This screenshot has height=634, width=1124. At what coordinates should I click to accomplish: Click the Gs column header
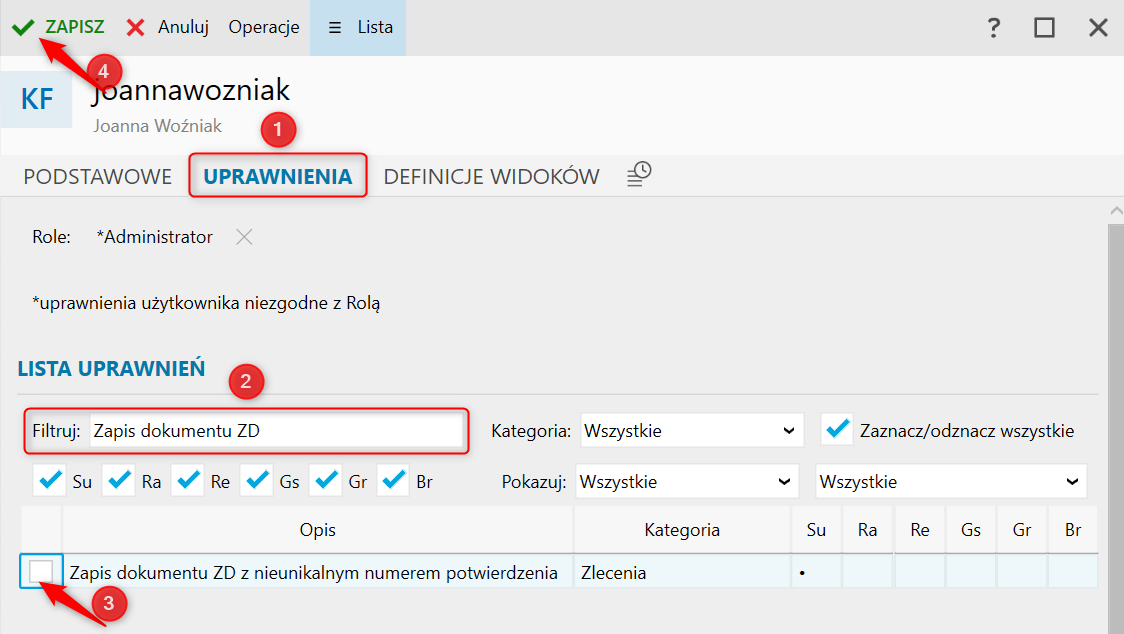[x=971, y=530]
